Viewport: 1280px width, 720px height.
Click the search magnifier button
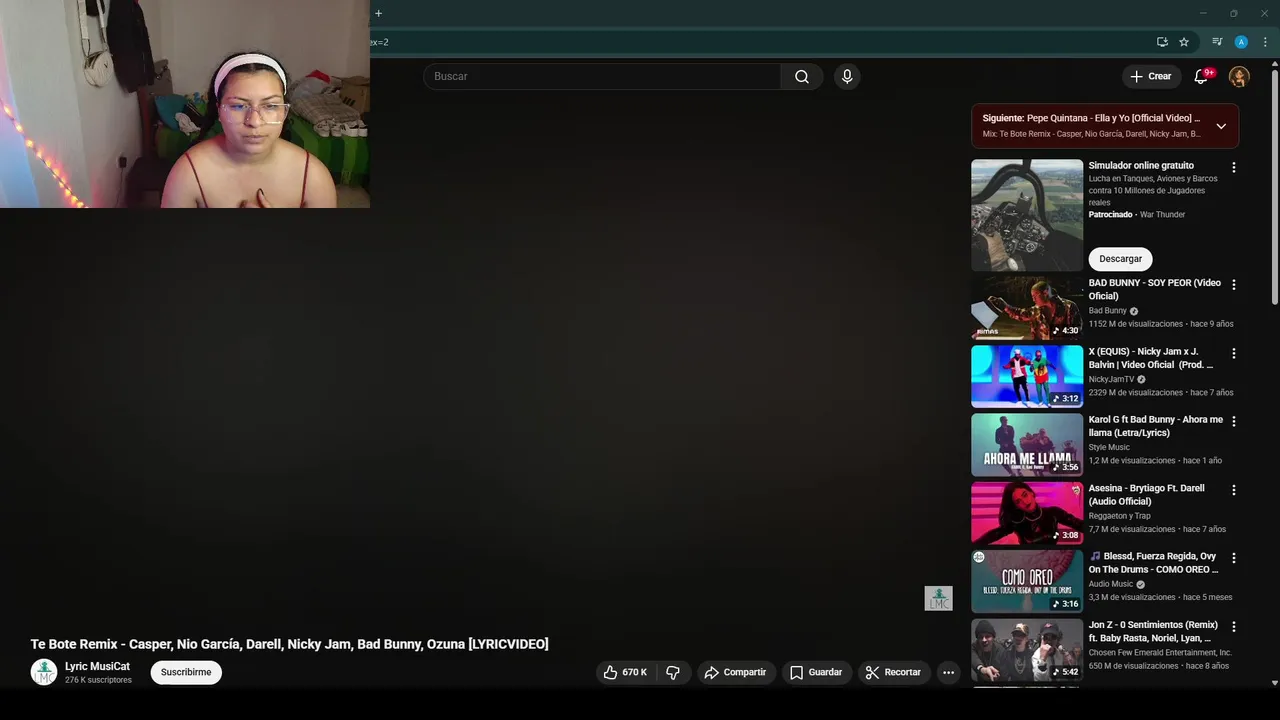point(802,77)
